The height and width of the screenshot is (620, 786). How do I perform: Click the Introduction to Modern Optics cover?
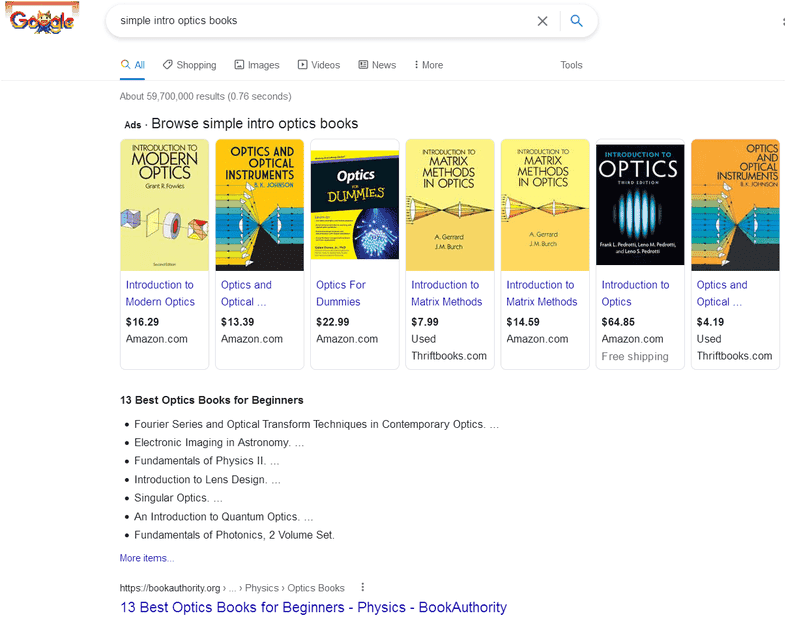tap(164, 205)
